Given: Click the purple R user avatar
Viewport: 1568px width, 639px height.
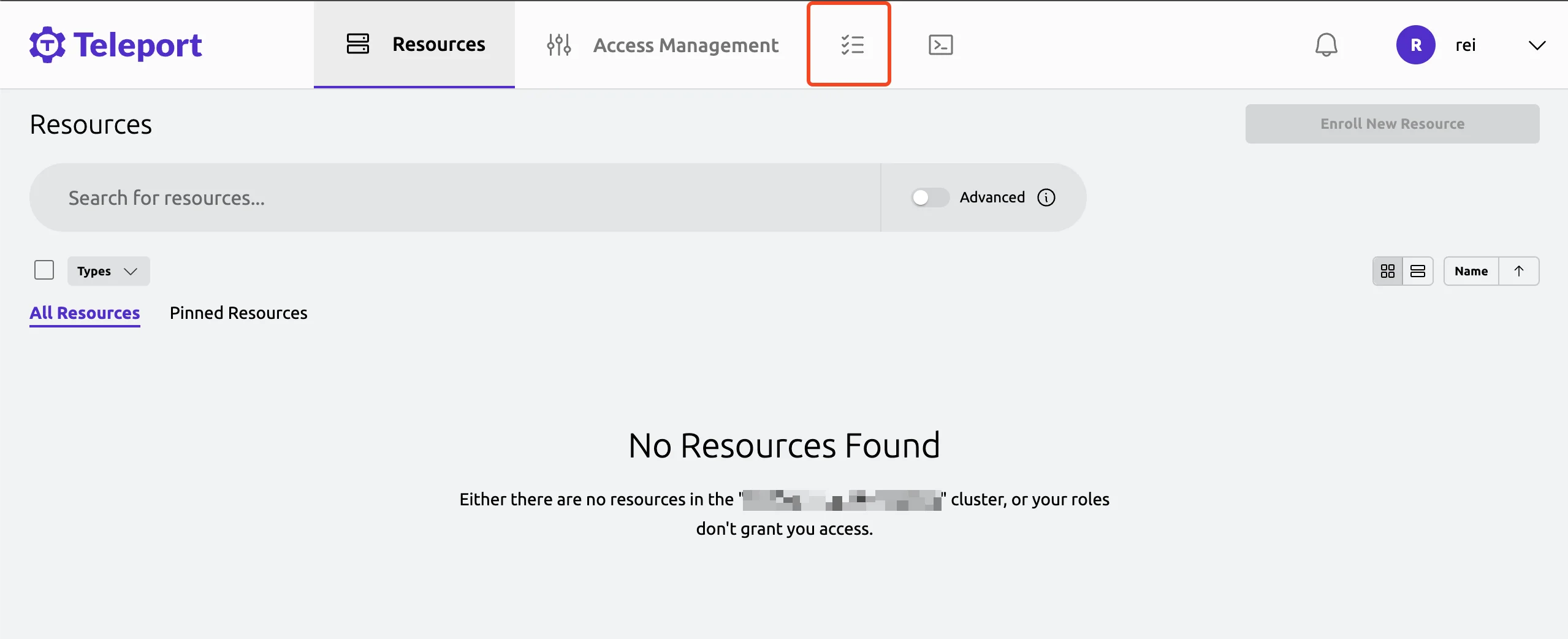Looking at the screenshot, I should [x=1415, y=45].
